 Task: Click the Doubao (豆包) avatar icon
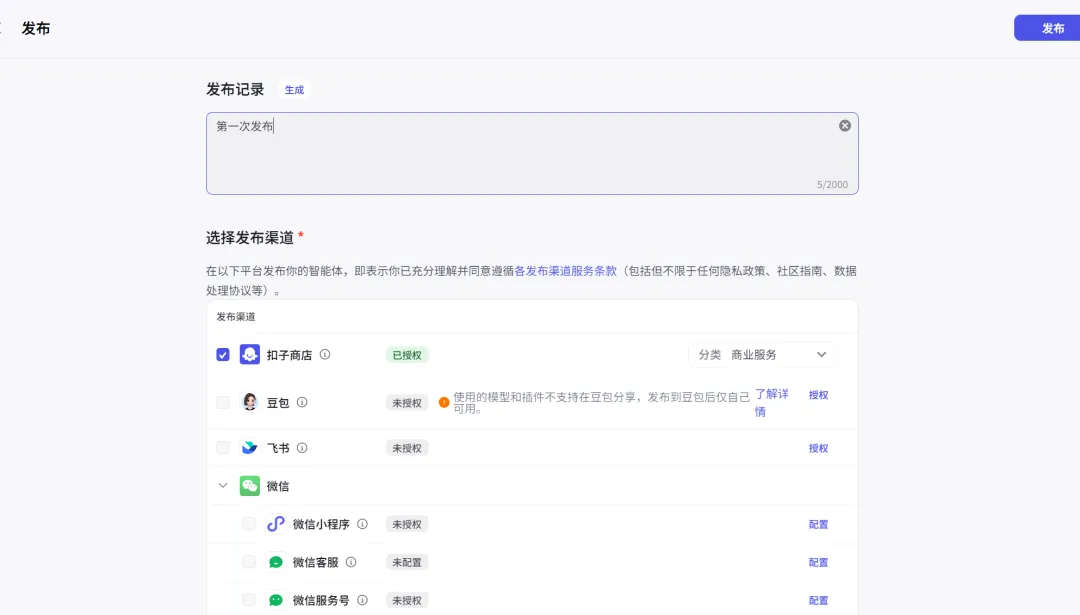(250, 402)
